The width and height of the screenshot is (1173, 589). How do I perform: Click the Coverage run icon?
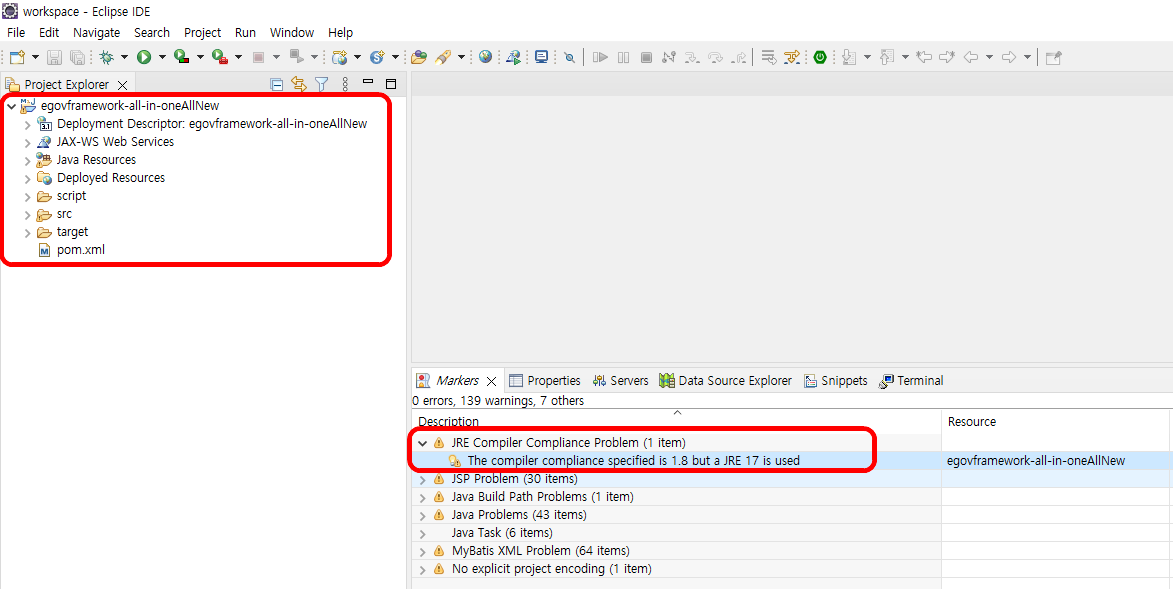[181, 57]
